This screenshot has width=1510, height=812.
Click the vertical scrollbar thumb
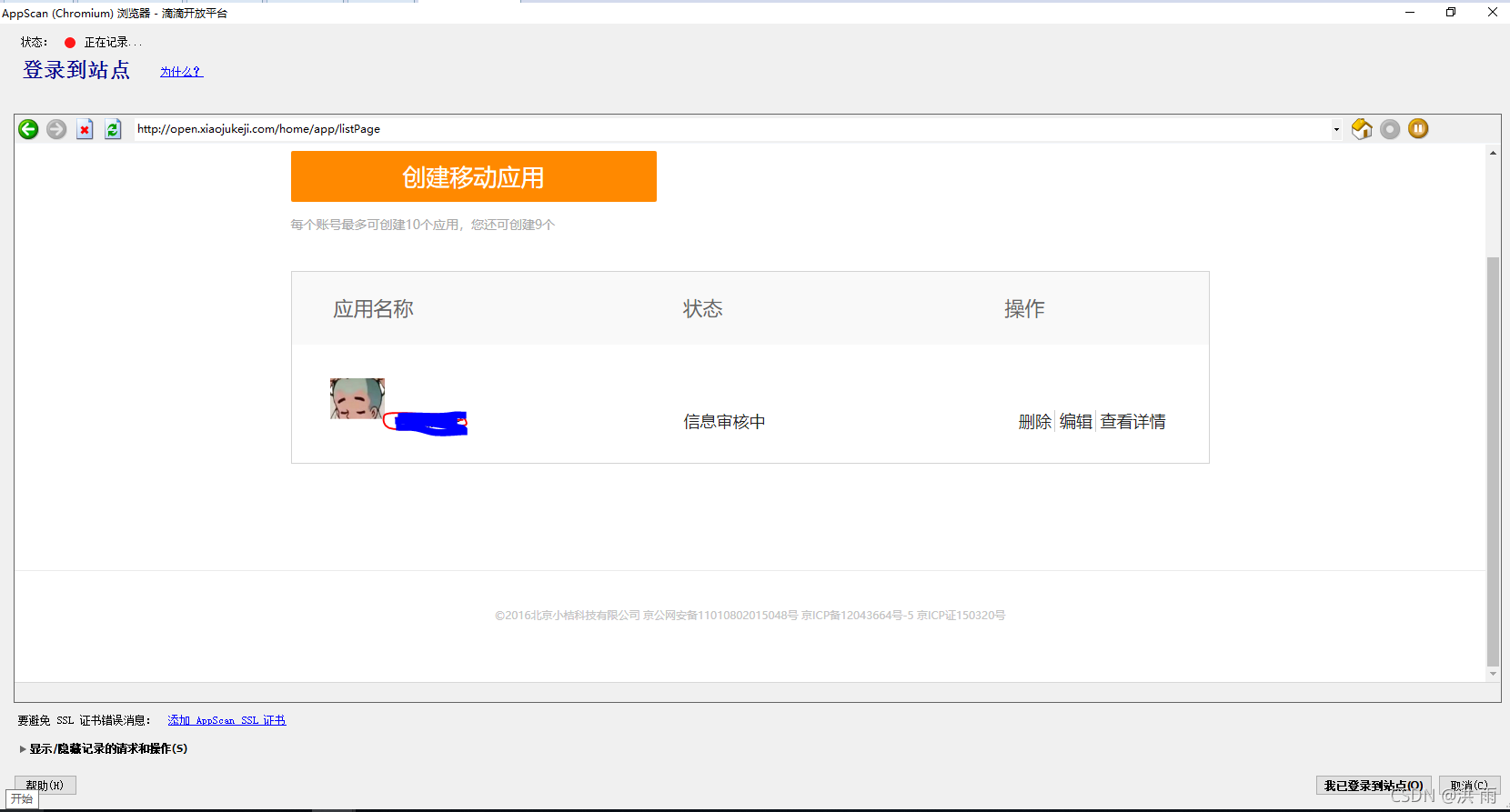tap(1493, 461)
